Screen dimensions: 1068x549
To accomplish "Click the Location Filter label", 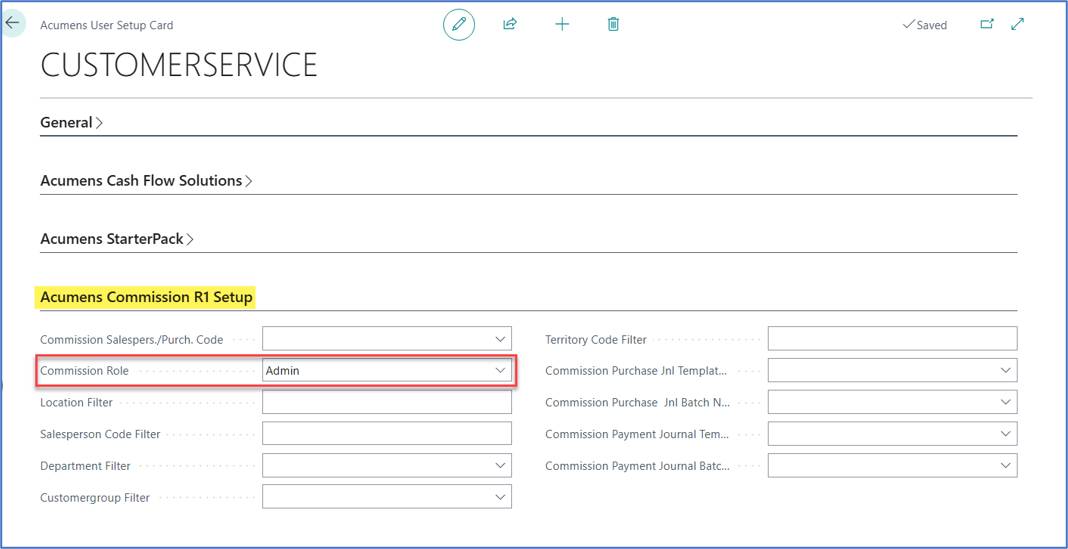I will 76,403.
